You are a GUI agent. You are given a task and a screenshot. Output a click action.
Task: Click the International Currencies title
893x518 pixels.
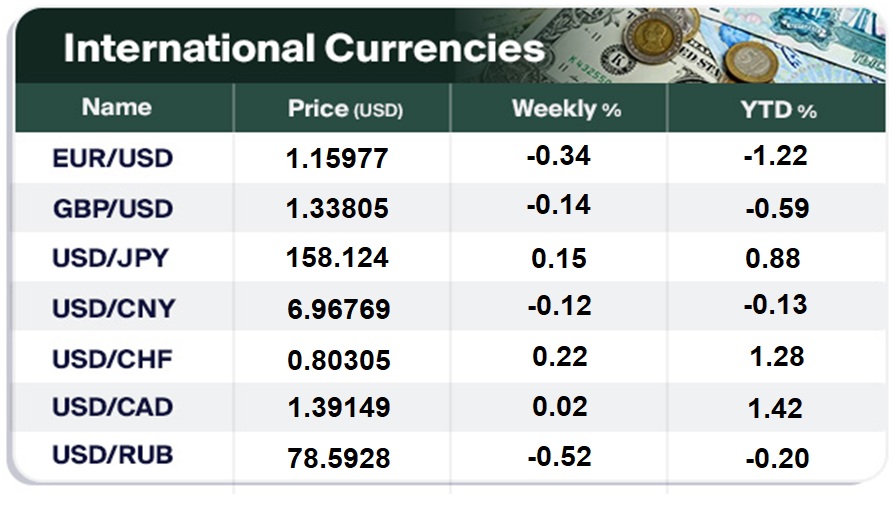304,49
